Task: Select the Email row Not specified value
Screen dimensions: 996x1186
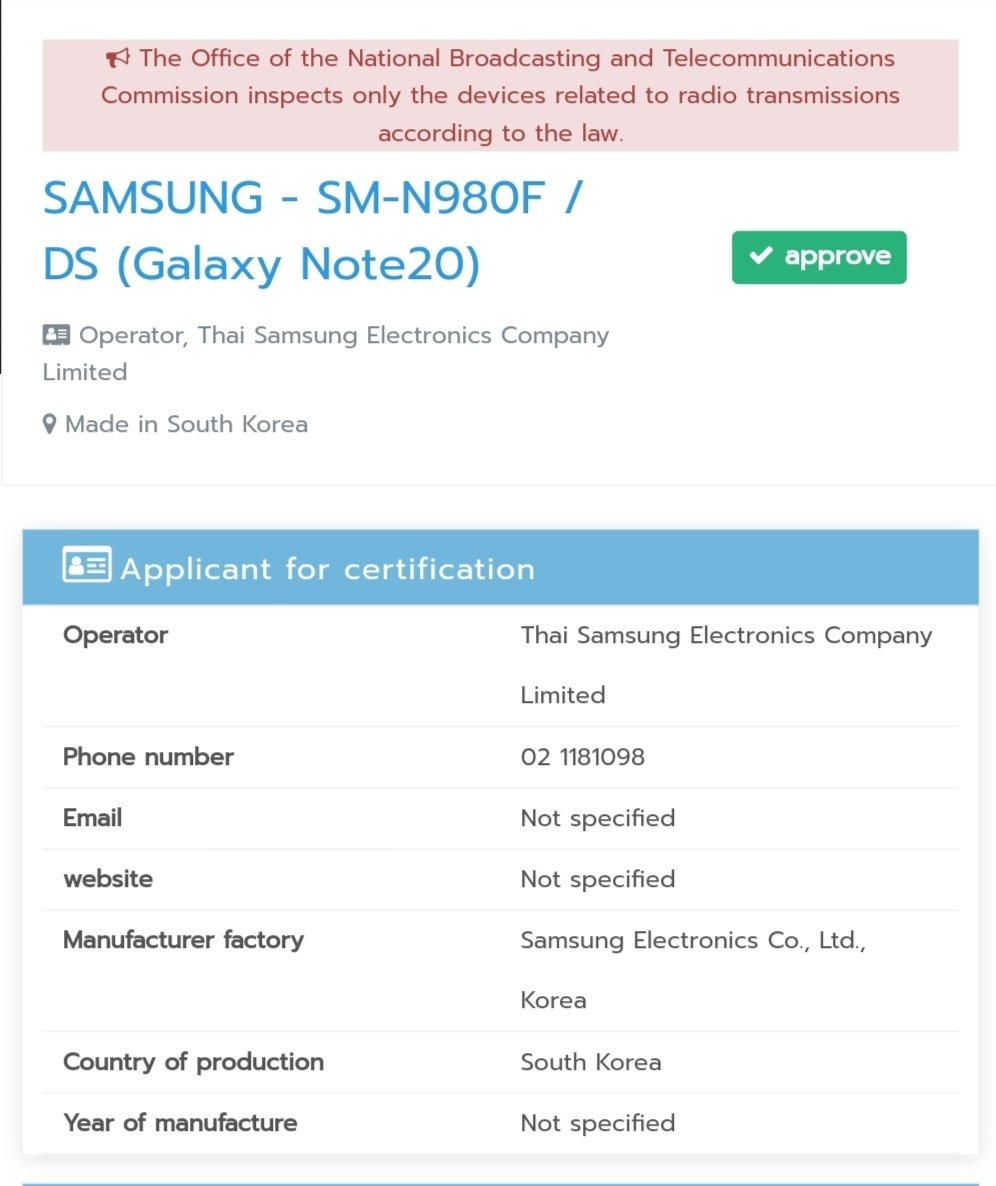Action: pos(597,818)
